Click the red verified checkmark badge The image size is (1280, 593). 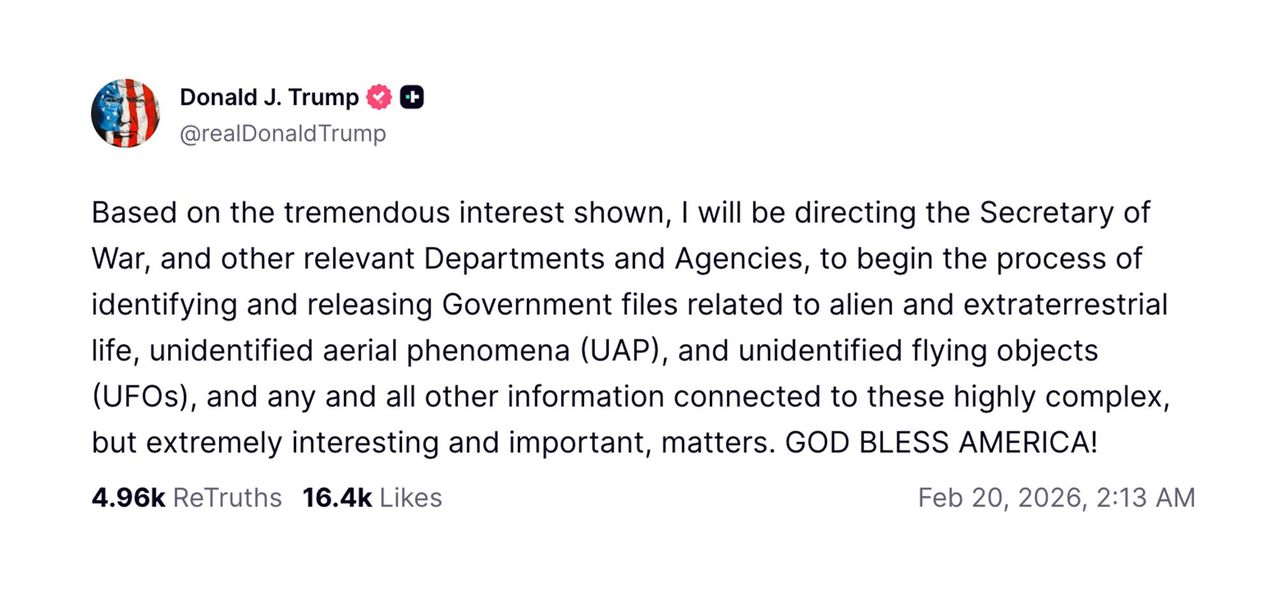379,97
